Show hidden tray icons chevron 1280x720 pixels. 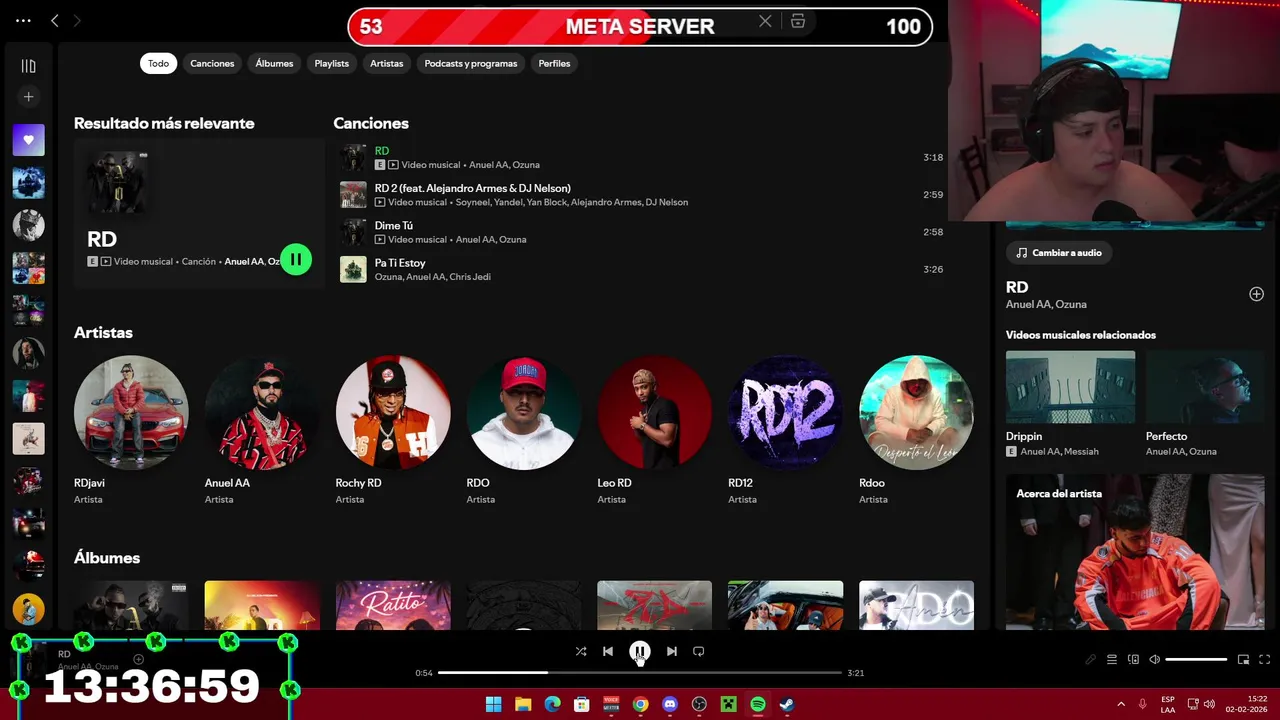tap(1120, 704)
